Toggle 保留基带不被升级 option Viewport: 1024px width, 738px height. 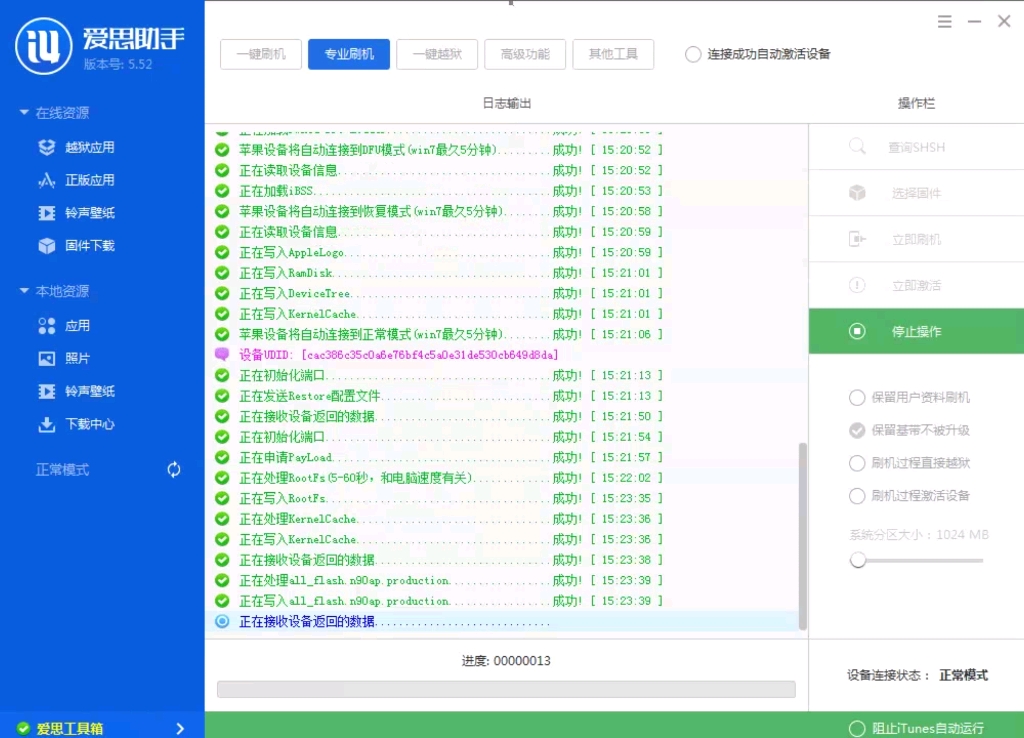(x=857, y=430)
